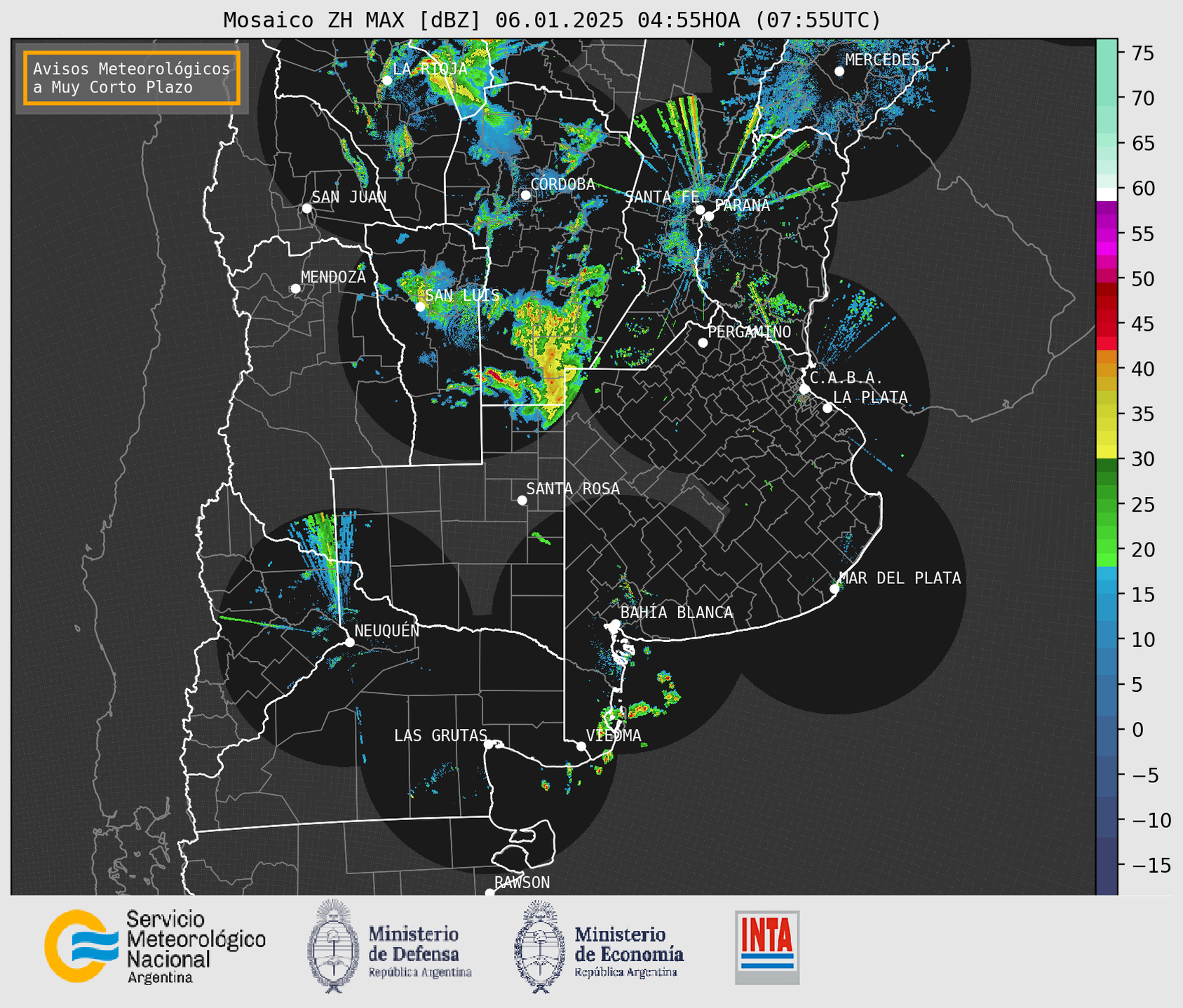
Task: Click the NEUQUÉN city marker dot
Action: coord(349,642)
